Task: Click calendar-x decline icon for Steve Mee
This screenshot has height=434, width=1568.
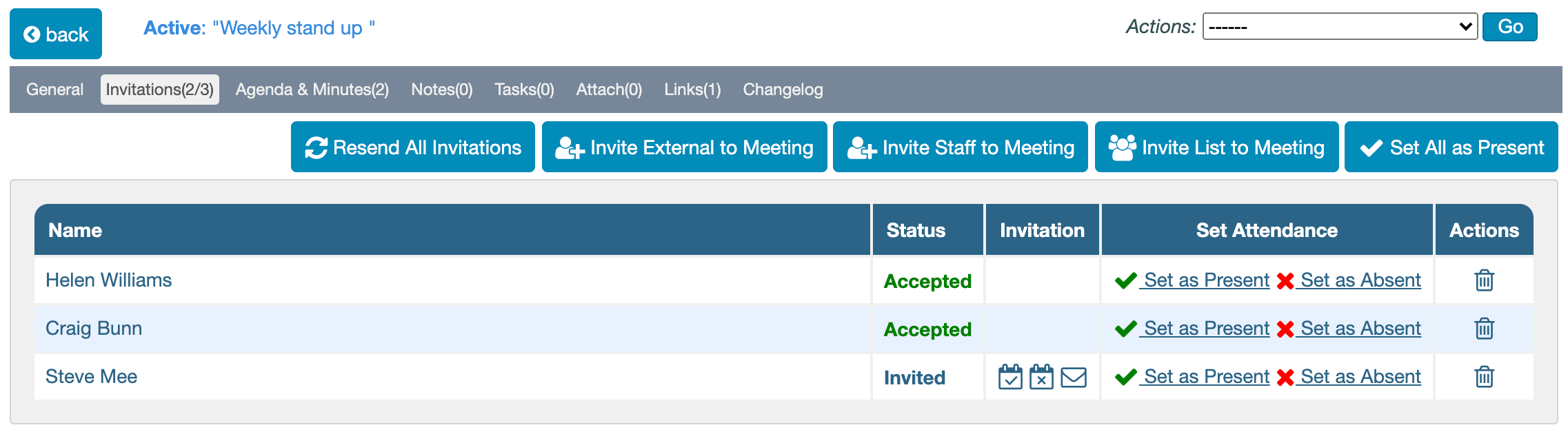Action: pyautogui.click(x=1041, y=377)
